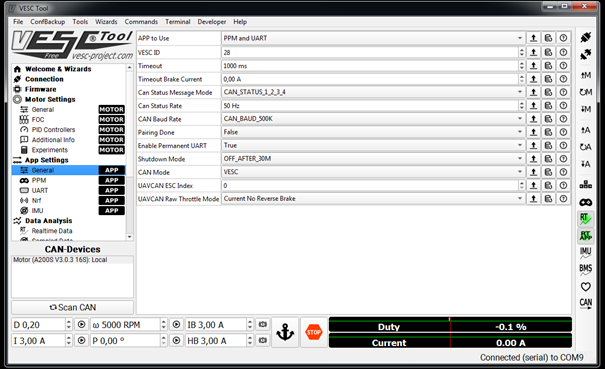605x369 pixels.
Task: Run position play button next to P 0,00
Action: [176, 340]
